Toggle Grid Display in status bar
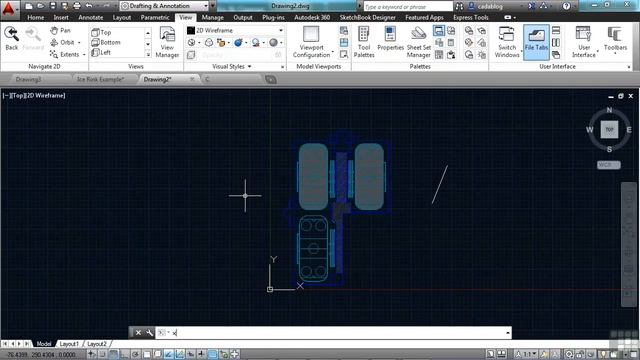Screen dimensions: 640x360 (113, 354)
